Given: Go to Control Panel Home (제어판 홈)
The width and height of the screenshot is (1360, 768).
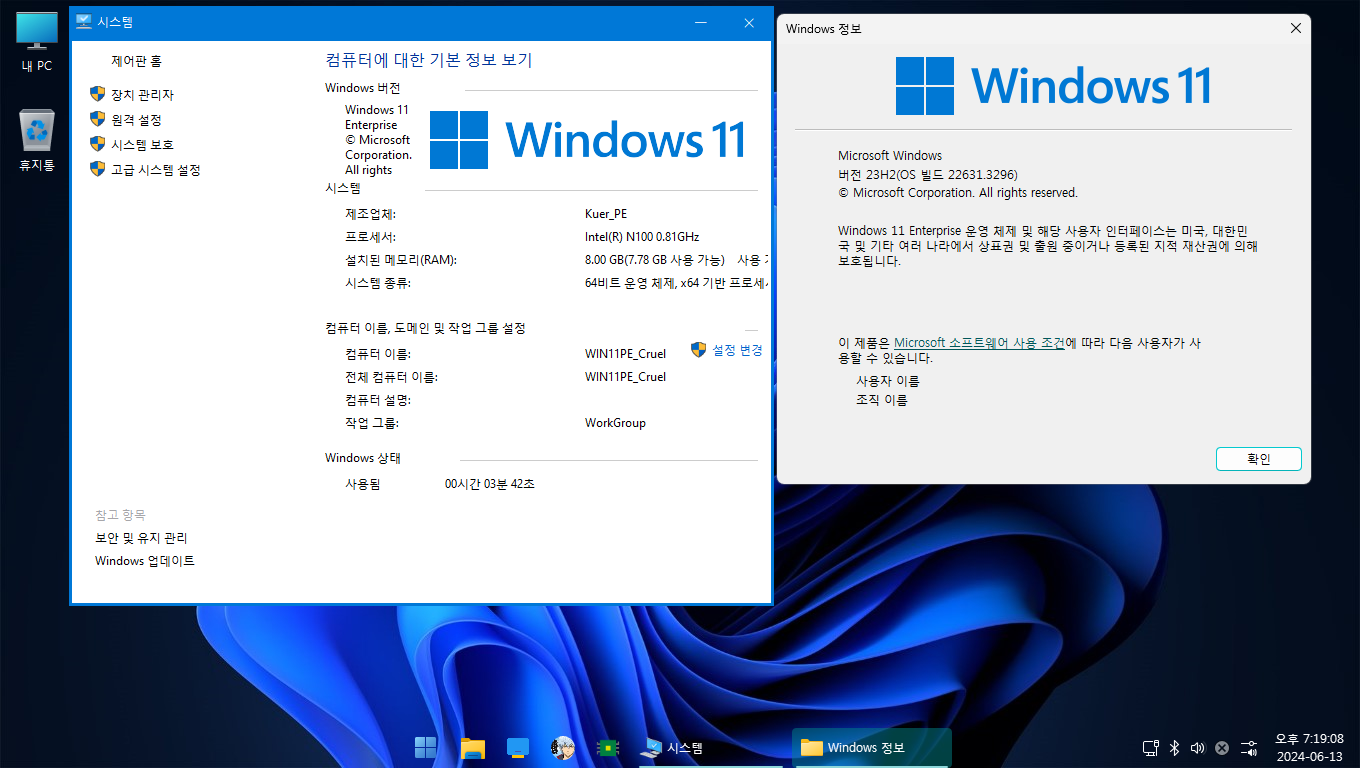Looking at the screenshot, I should 136,61.
